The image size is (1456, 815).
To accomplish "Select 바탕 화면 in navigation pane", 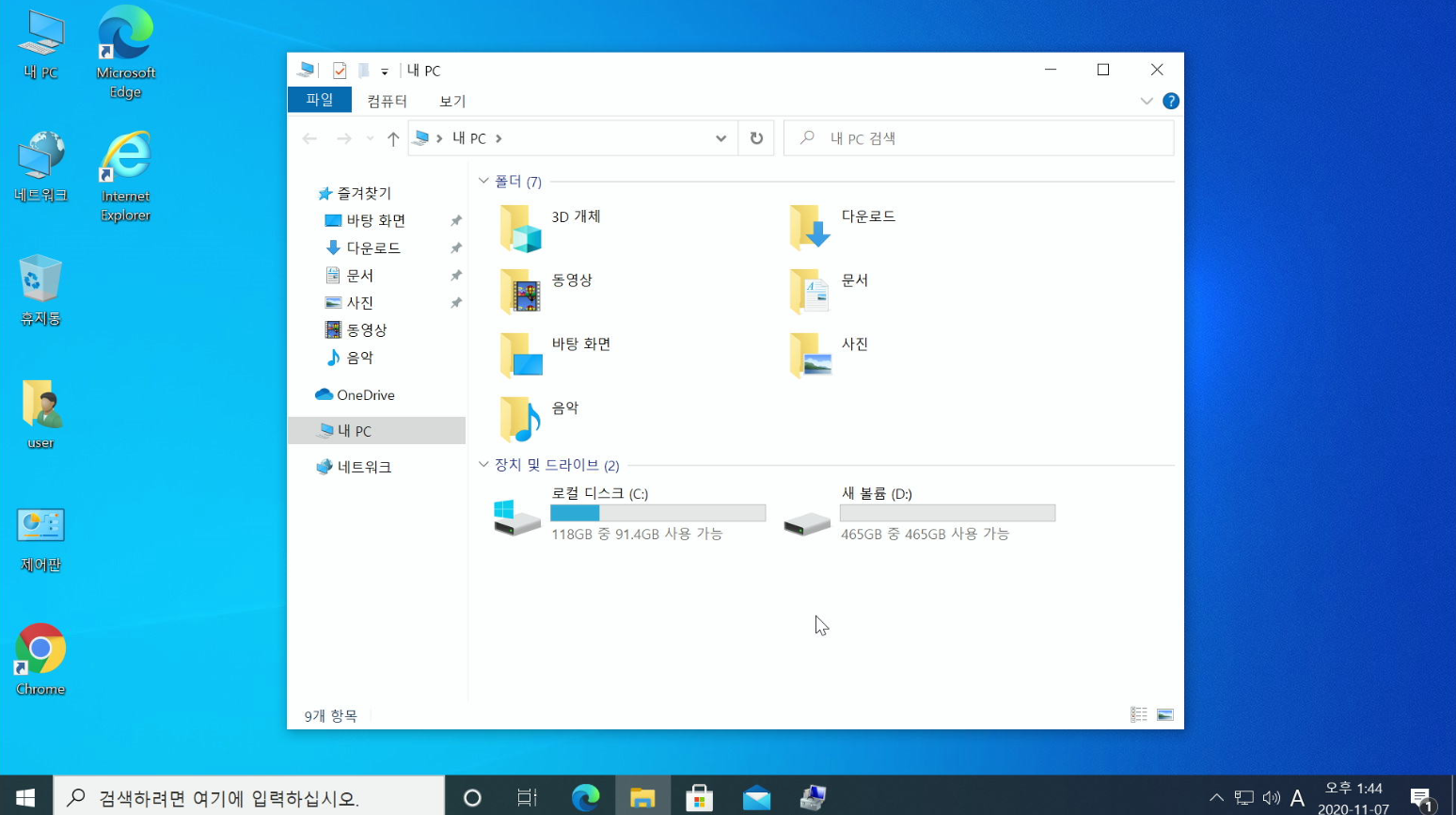I will 366,220.
